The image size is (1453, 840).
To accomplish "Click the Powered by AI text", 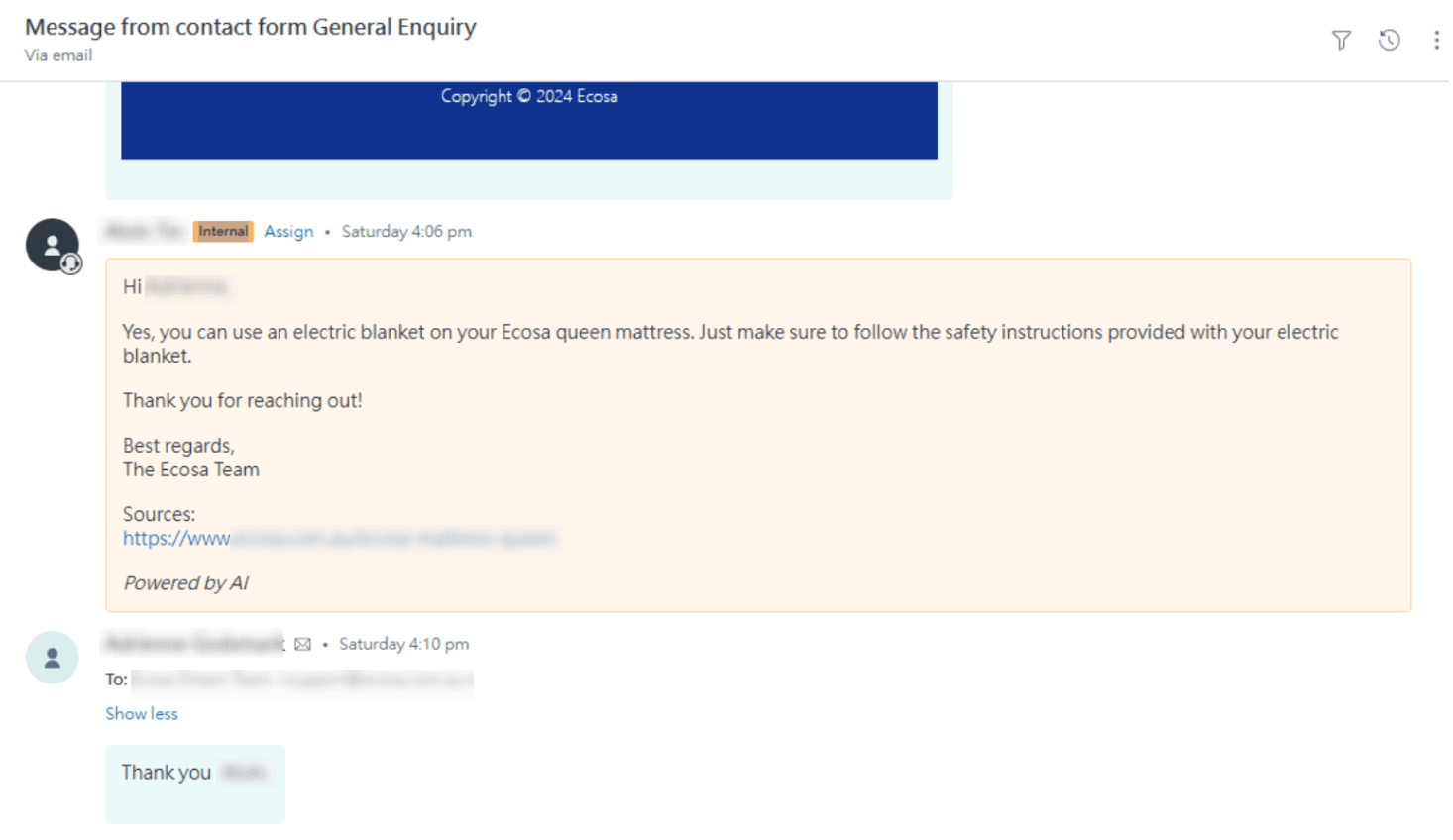I will [186, 583].
